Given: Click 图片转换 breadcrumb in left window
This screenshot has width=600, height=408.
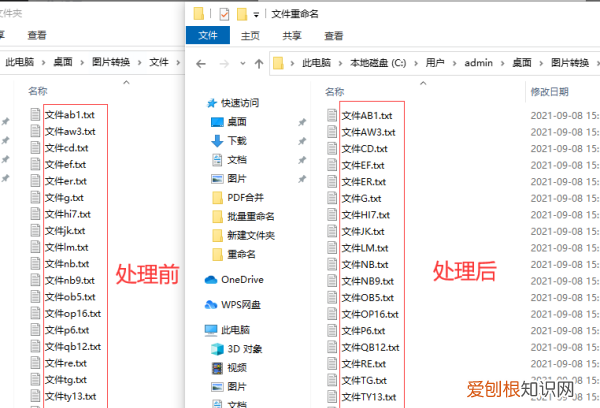Looking at the screenshot, I should [x=111, y=62].
